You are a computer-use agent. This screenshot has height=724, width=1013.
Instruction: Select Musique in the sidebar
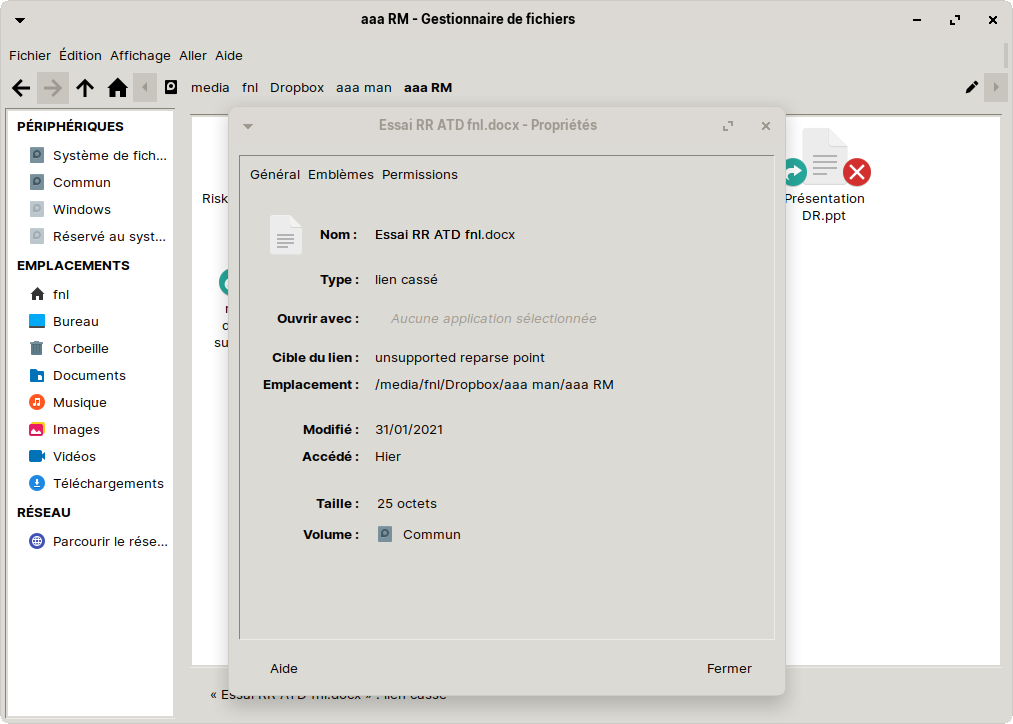pyautogui.click(x=79, y=402)
